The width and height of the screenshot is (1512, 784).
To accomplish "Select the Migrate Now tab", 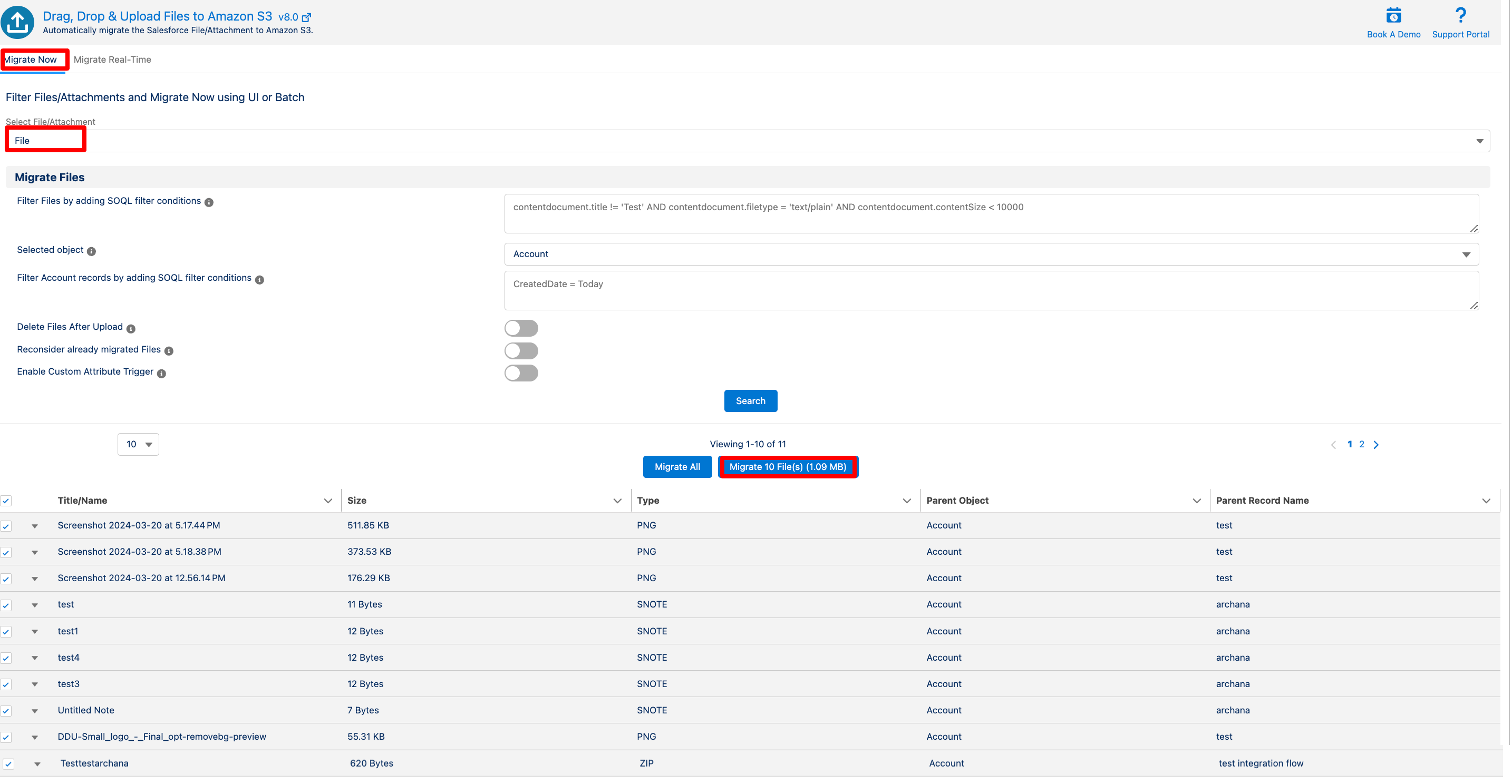I will click(x=31, y=59).
